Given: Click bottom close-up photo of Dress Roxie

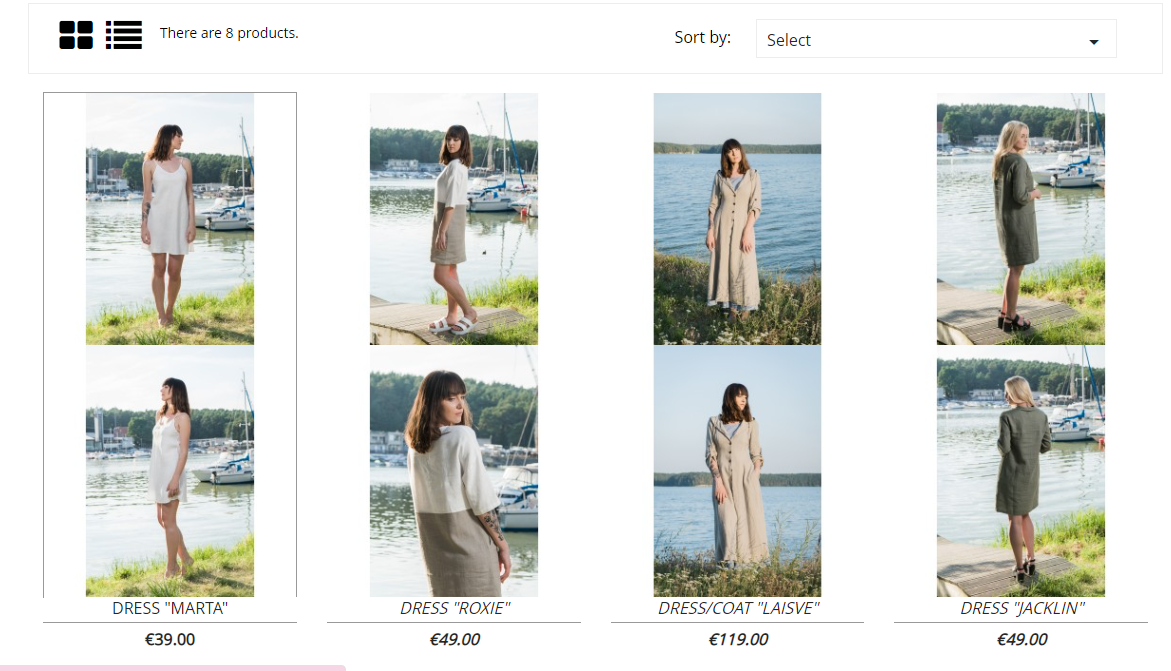Looking at the screenshot, I should (454, 471).
